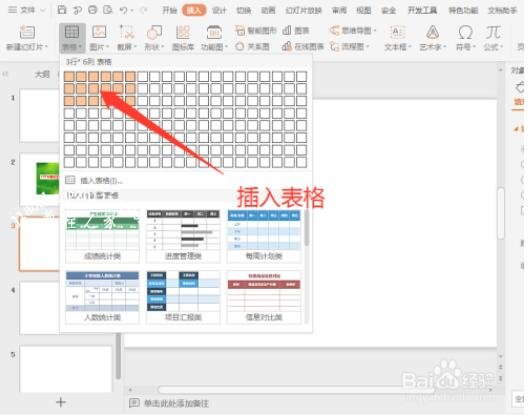Click 关系图 (Relationship Diagram) button

click(252, 46)
